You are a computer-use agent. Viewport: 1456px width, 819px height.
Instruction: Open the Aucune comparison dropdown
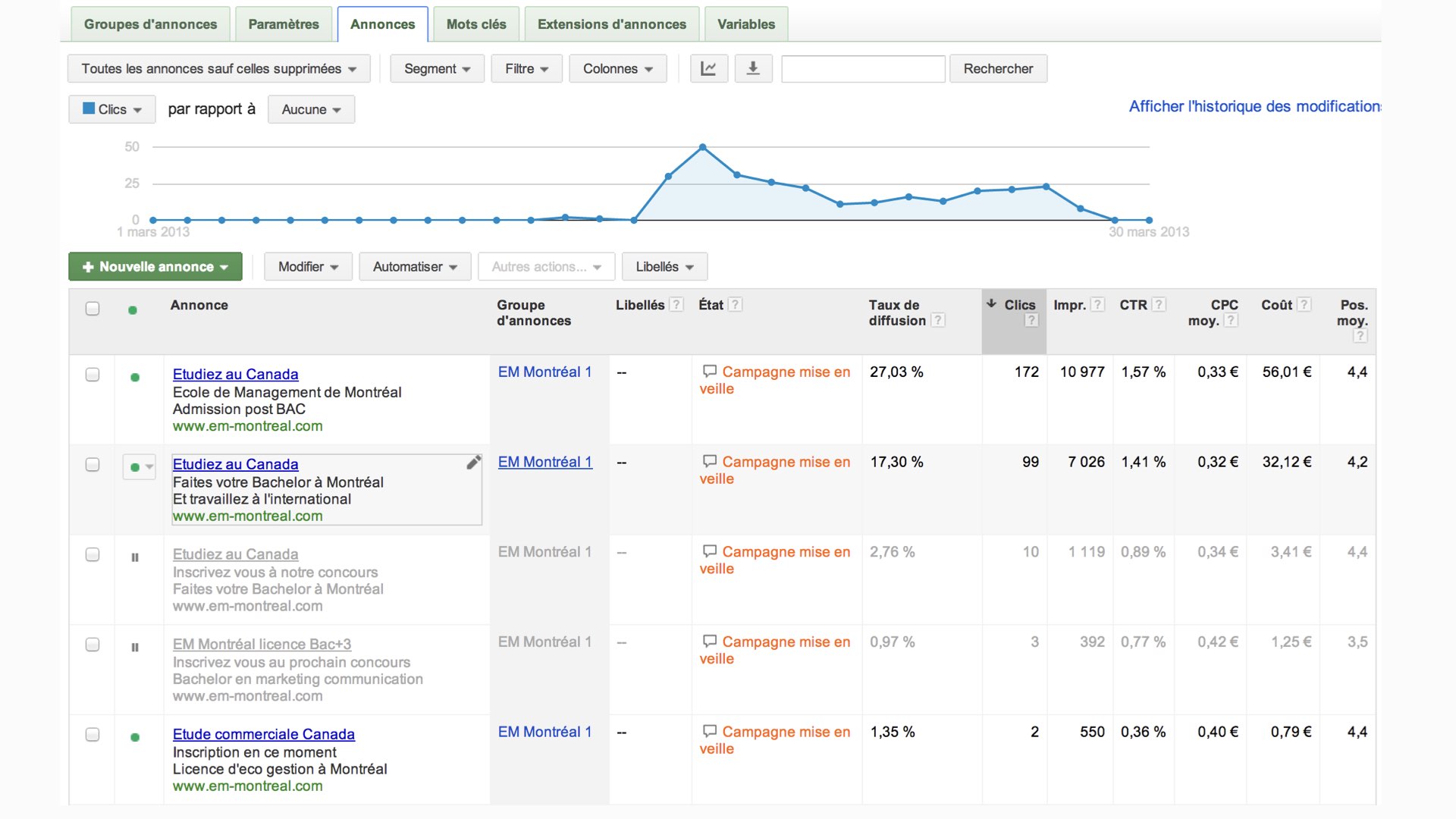(311, 109)
